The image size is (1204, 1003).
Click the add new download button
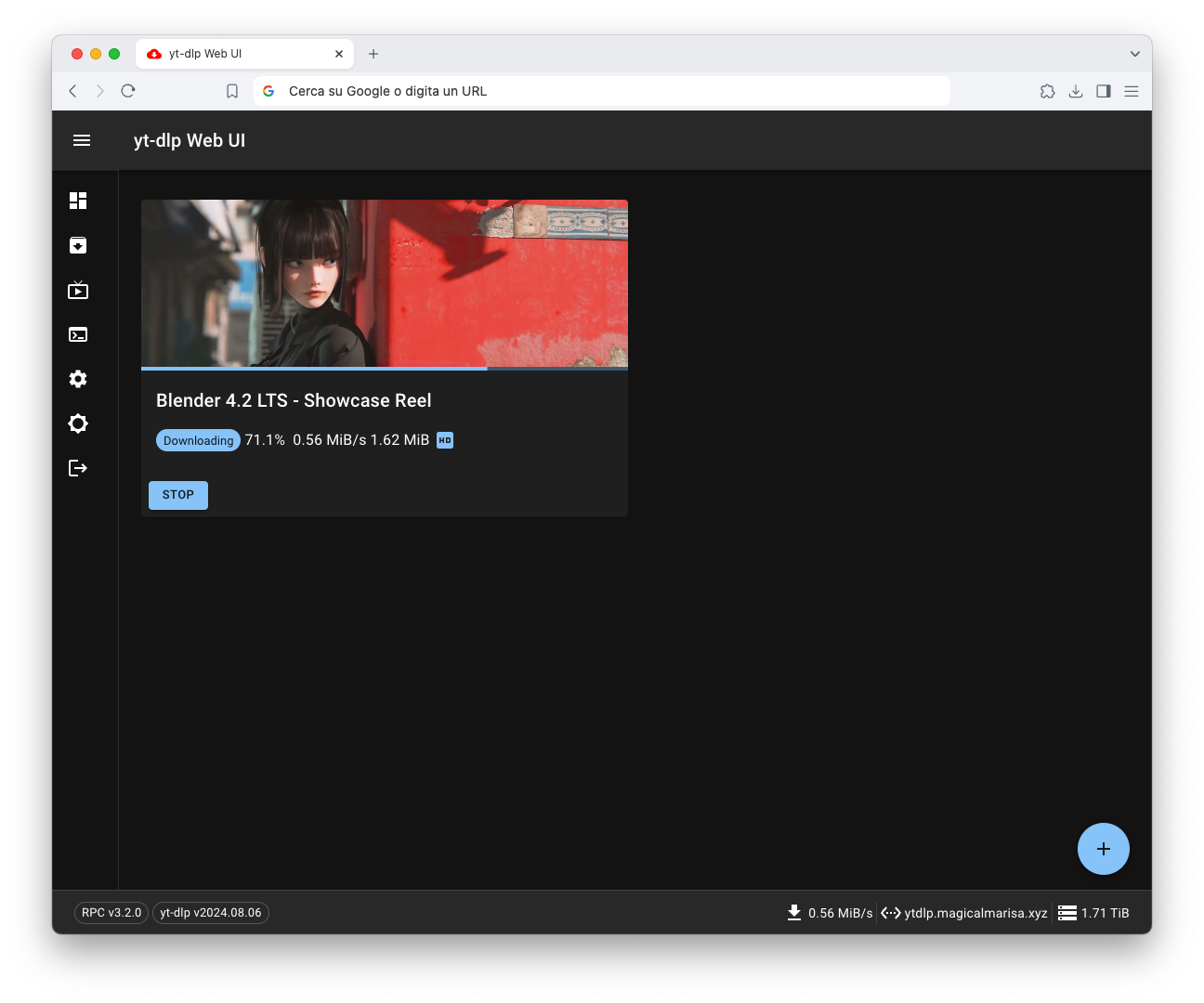pyautogui.click(x=1103, y=849)
